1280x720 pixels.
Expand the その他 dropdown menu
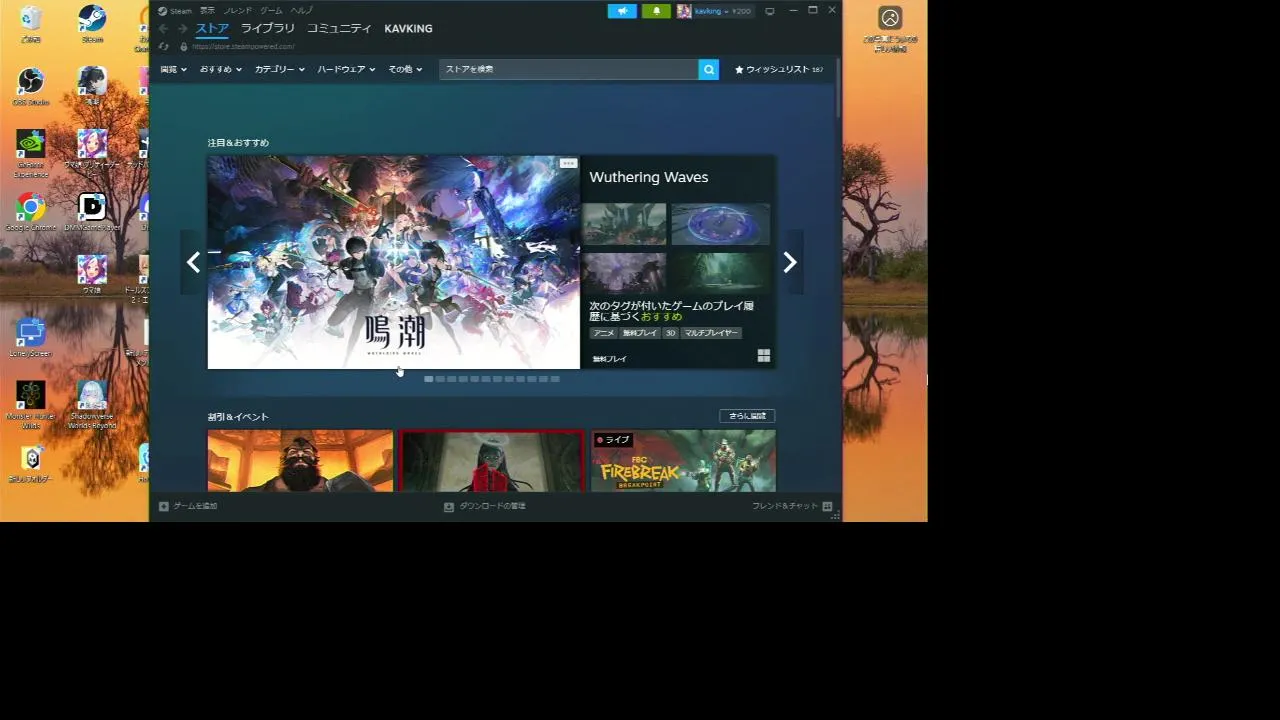[405, 69]
